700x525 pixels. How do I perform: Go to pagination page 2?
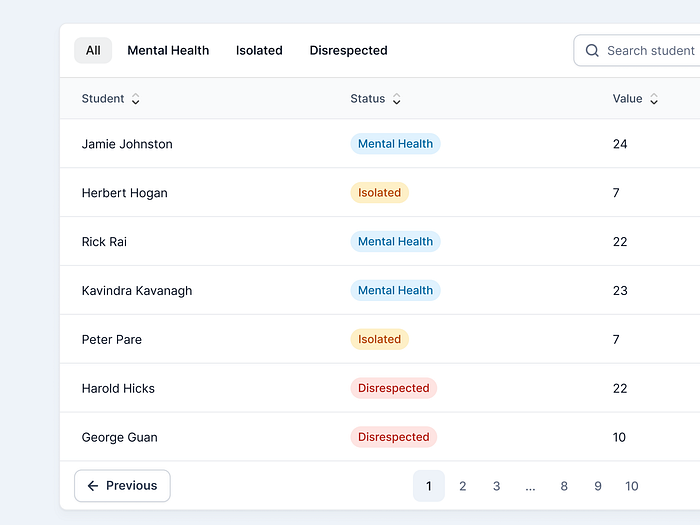coord(462,486)
